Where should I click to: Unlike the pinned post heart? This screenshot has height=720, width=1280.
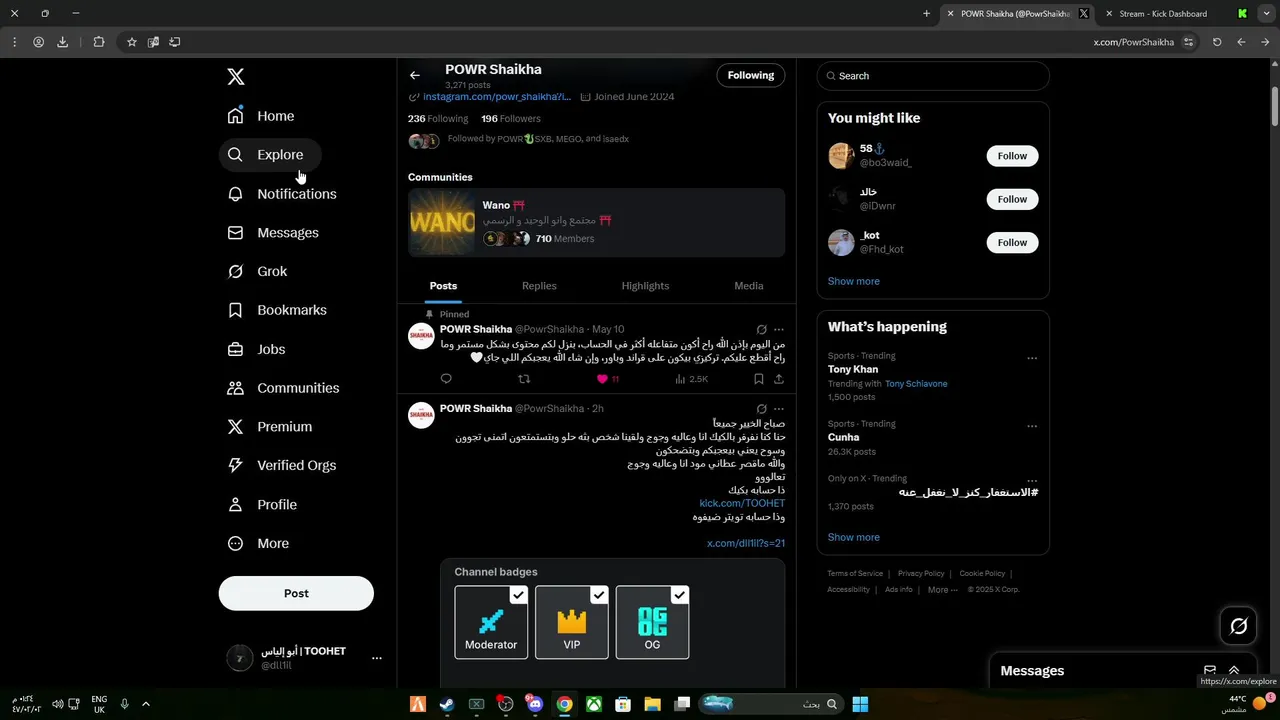point(602,379)
